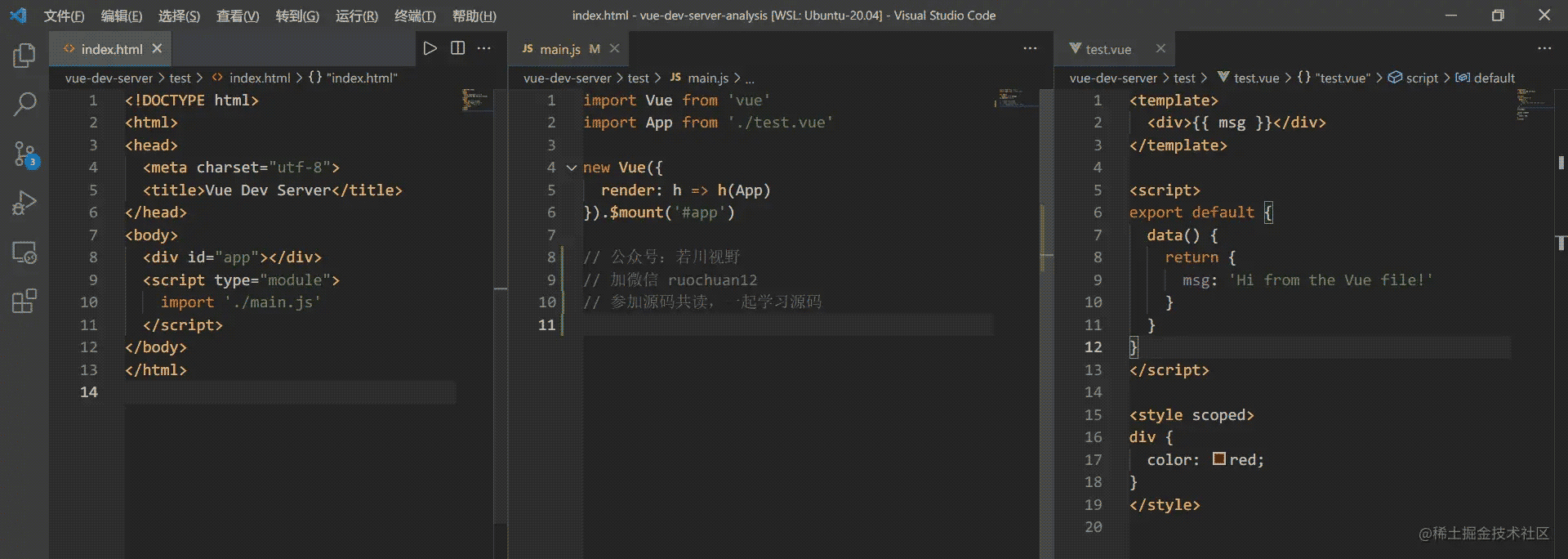Open more actions for main.js editor group
The height and width of the screenshot is (559, 1568).
point(1030,48)
